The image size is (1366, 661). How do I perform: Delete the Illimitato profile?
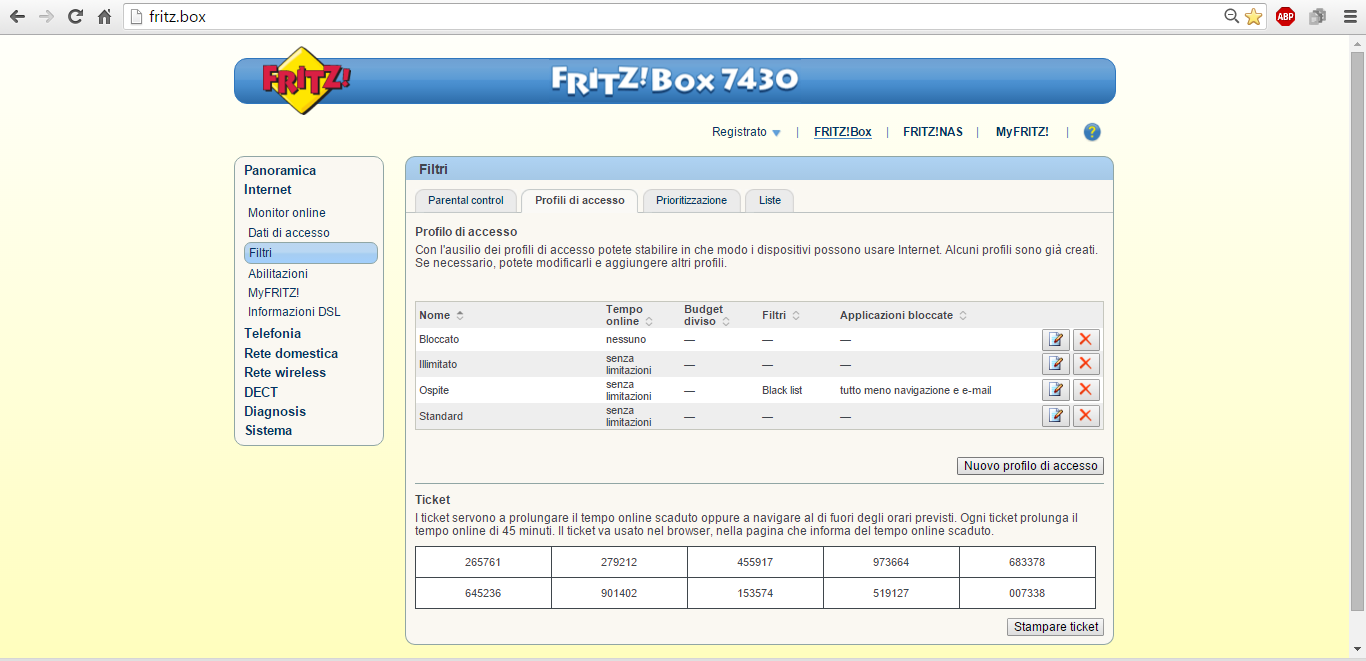point(1086,364)
